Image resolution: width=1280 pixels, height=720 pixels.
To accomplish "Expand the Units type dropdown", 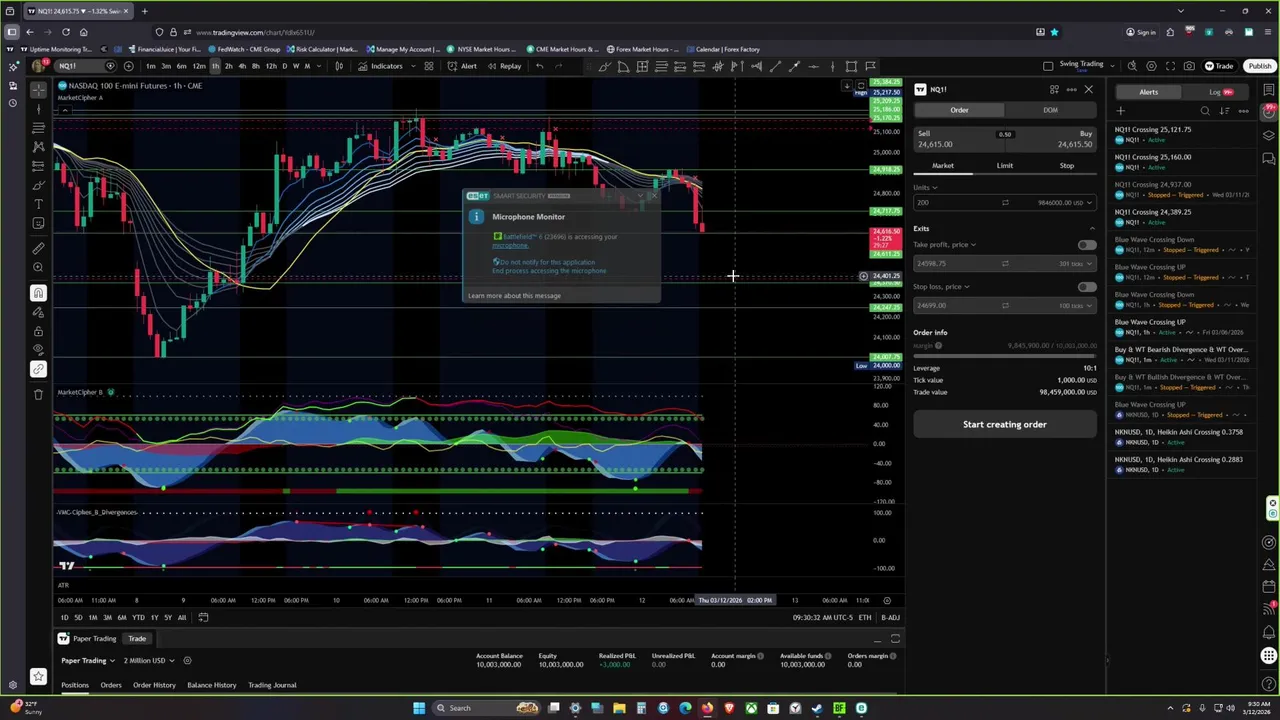I will coord(925,187).
